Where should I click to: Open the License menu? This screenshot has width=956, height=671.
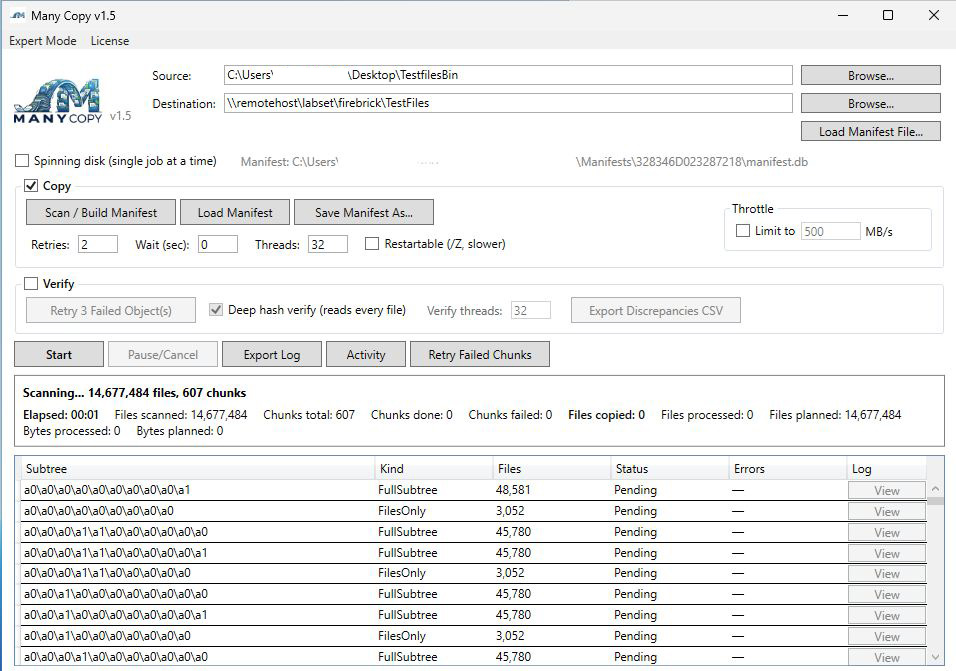(x=110, y=41)
